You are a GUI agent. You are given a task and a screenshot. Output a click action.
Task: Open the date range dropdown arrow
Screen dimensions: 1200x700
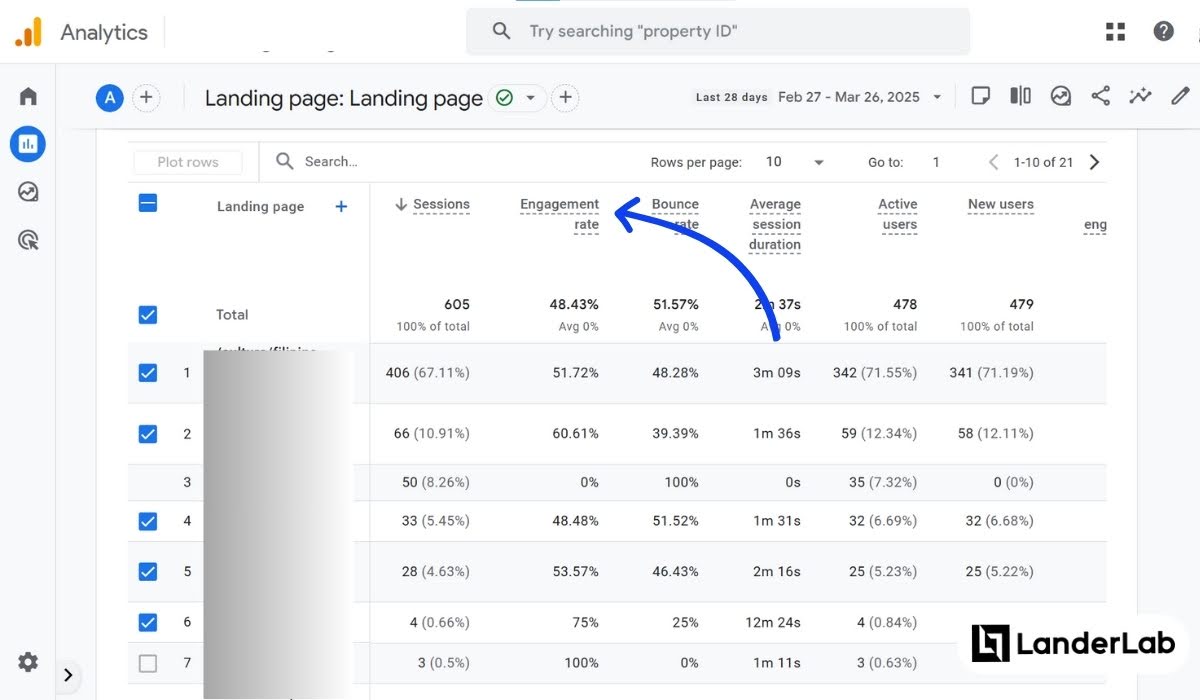(937, 97)
